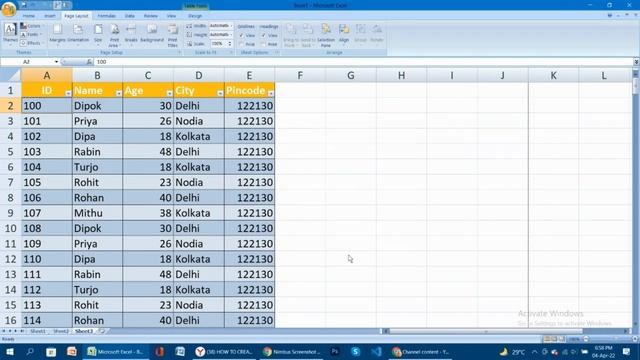Screen dimensions: 640x360
Task: Open the Age column filter dropdown
Action: click(169, 93)
